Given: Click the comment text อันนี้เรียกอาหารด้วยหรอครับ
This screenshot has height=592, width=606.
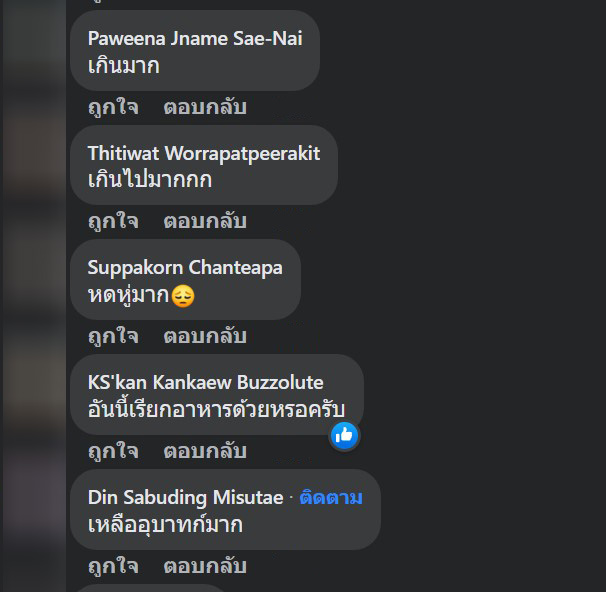Looking at the screenshot, I should [x=216, y=408].
